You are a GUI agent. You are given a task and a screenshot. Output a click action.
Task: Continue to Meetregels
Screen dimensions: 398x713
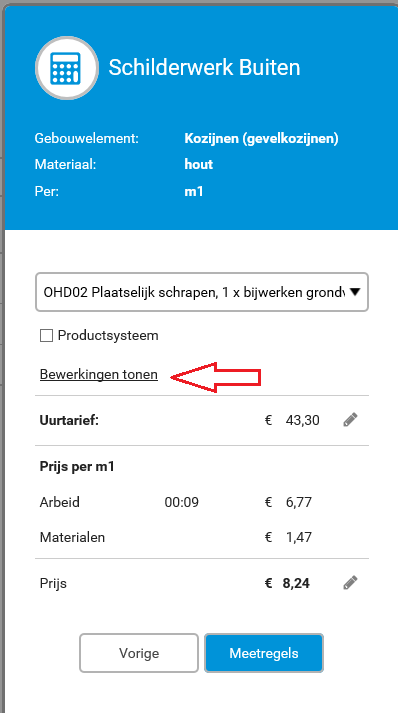tap(264, 653)
